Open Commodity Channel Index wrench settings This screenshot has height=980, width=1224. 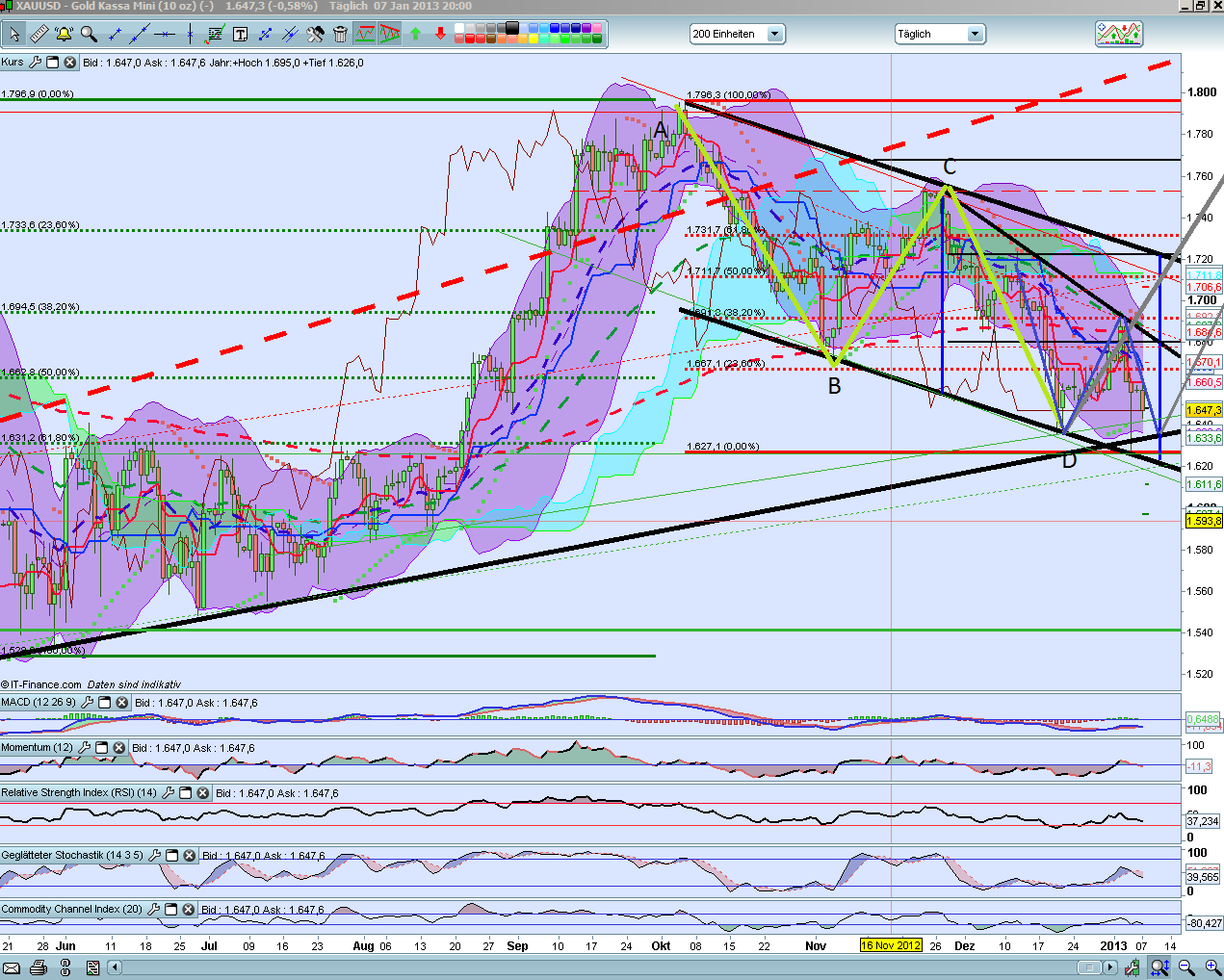coord(153,909)
